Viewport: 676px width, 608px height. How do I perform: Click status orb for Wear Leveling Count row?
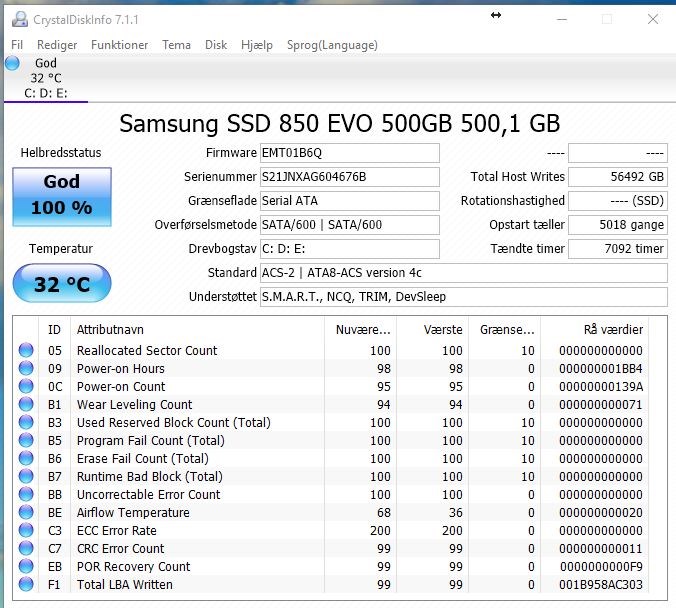(26, 404)
